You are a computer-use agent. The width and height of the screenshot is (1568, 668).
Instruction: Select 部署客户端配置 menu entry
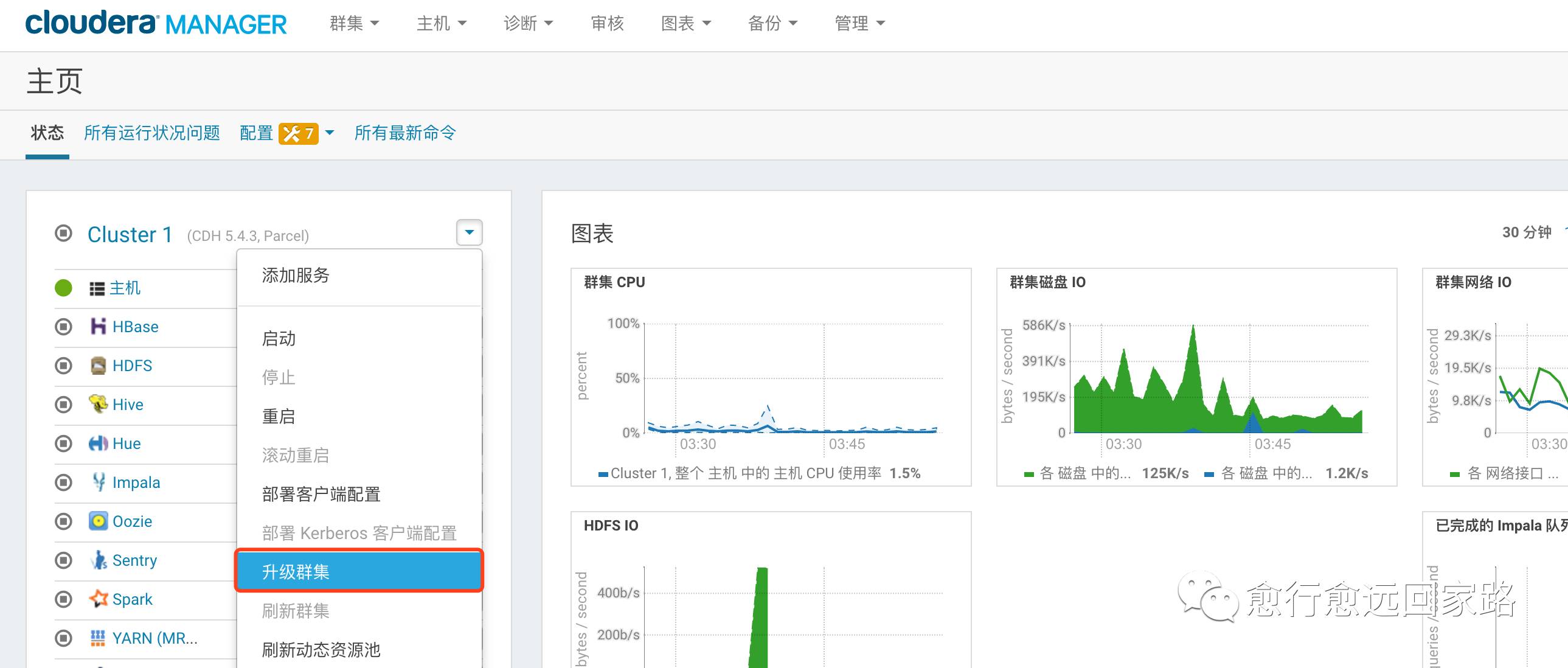click(359, 495)
